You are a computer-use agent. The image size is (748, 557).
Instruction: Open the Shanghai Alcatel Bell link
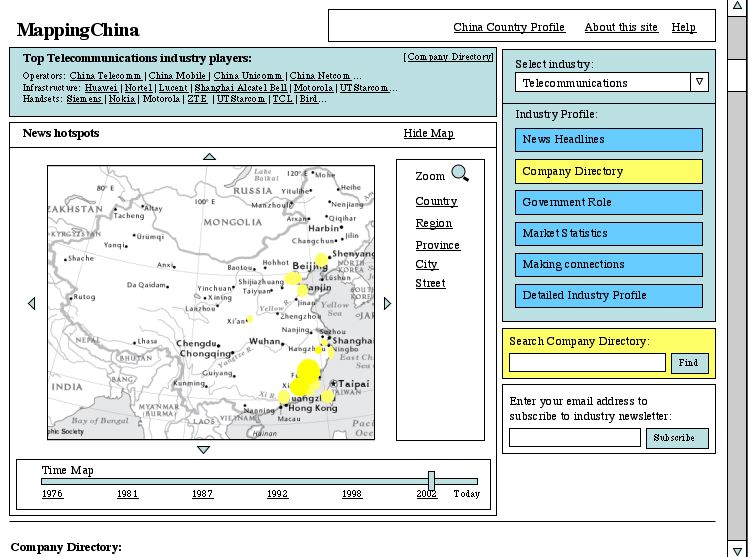pos(241,88)
